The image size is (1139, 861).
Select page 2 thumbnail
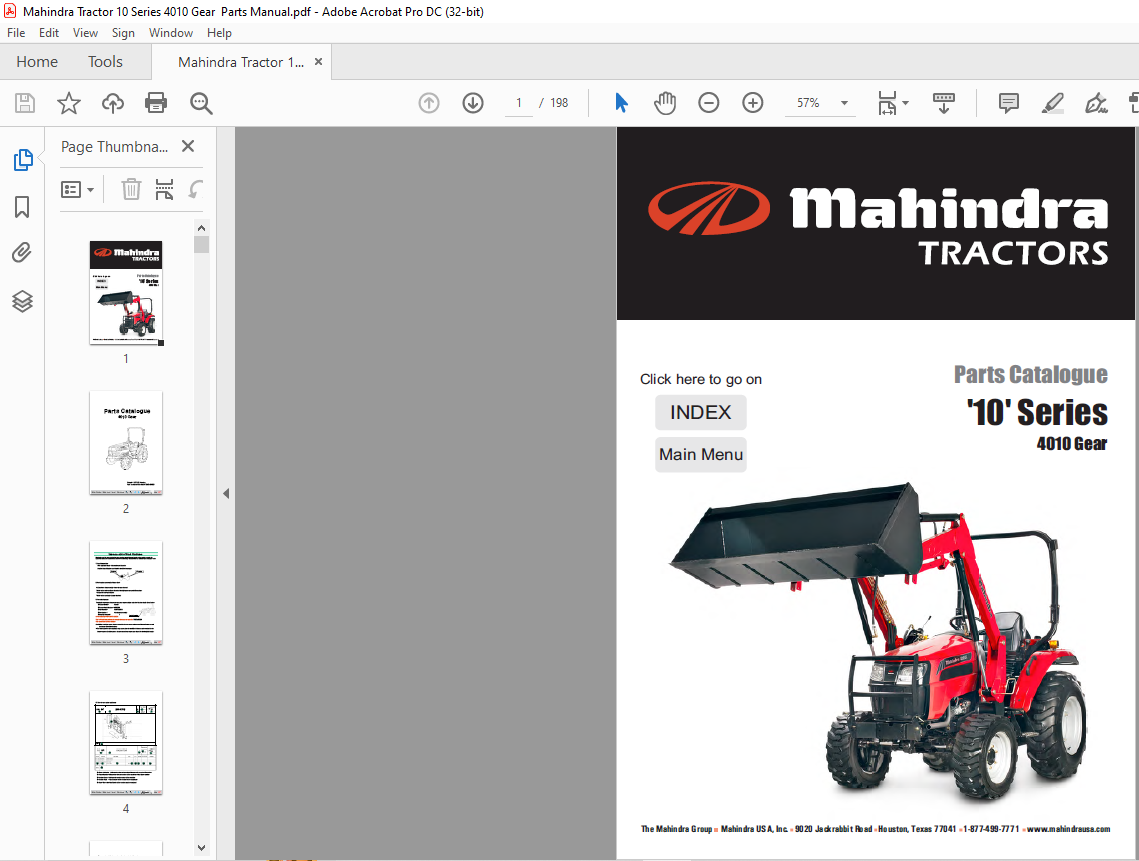(126, 443)
